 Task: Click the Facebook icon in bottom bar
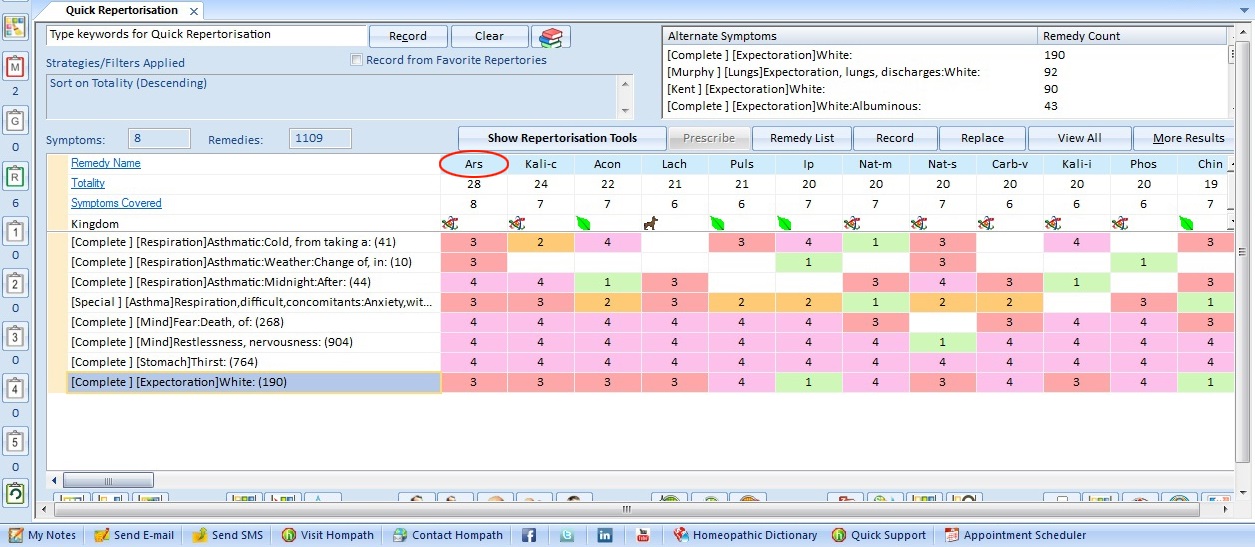529,535
